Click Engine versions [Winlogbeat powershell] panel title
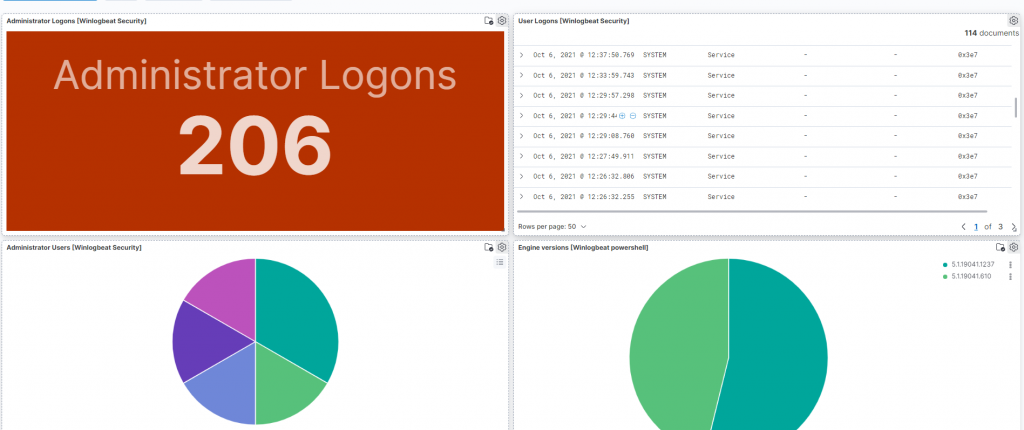 click(x=583, y=248)
